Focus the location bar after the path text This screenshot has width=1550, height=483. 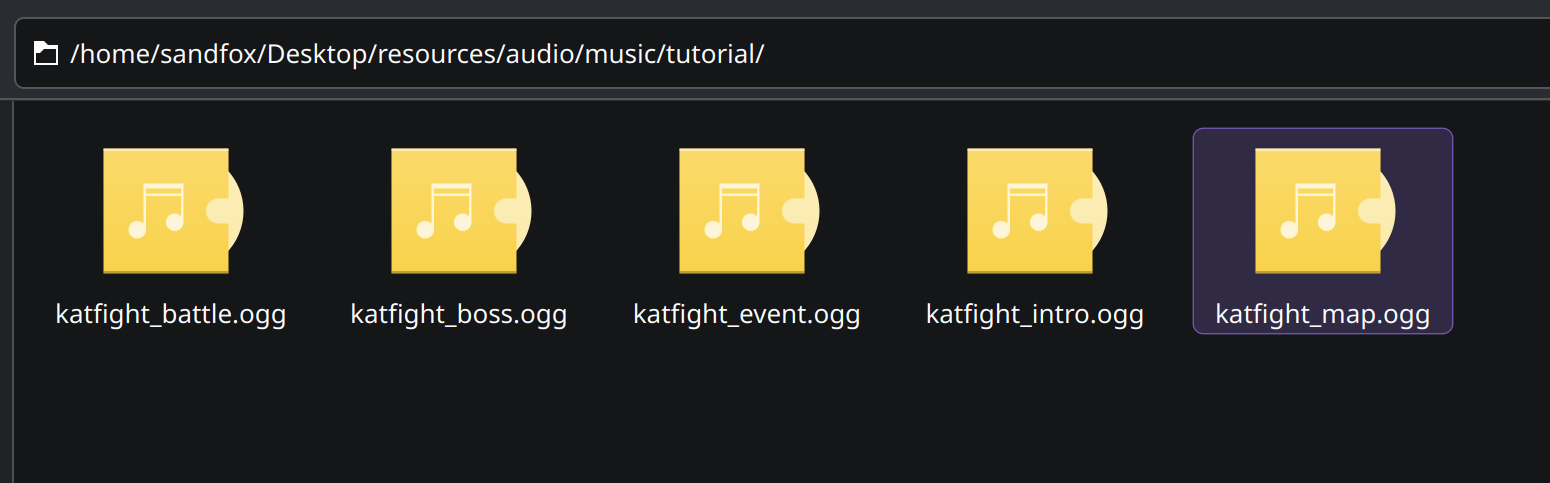[1100, 54]
